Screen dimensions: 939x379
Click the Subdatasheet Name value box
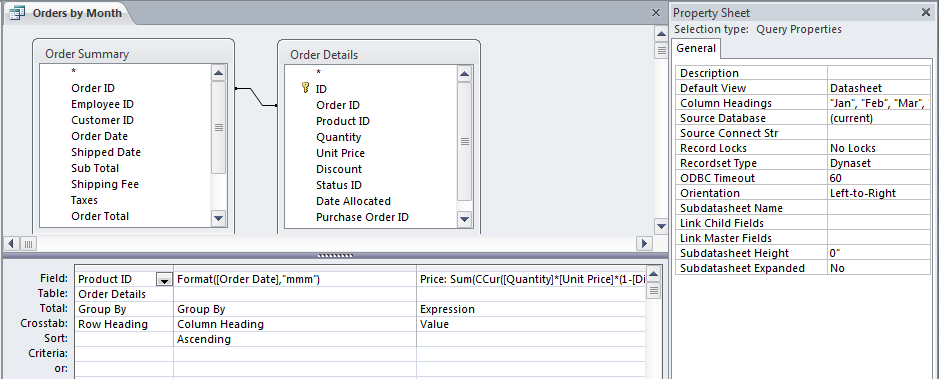click(879, 208)
